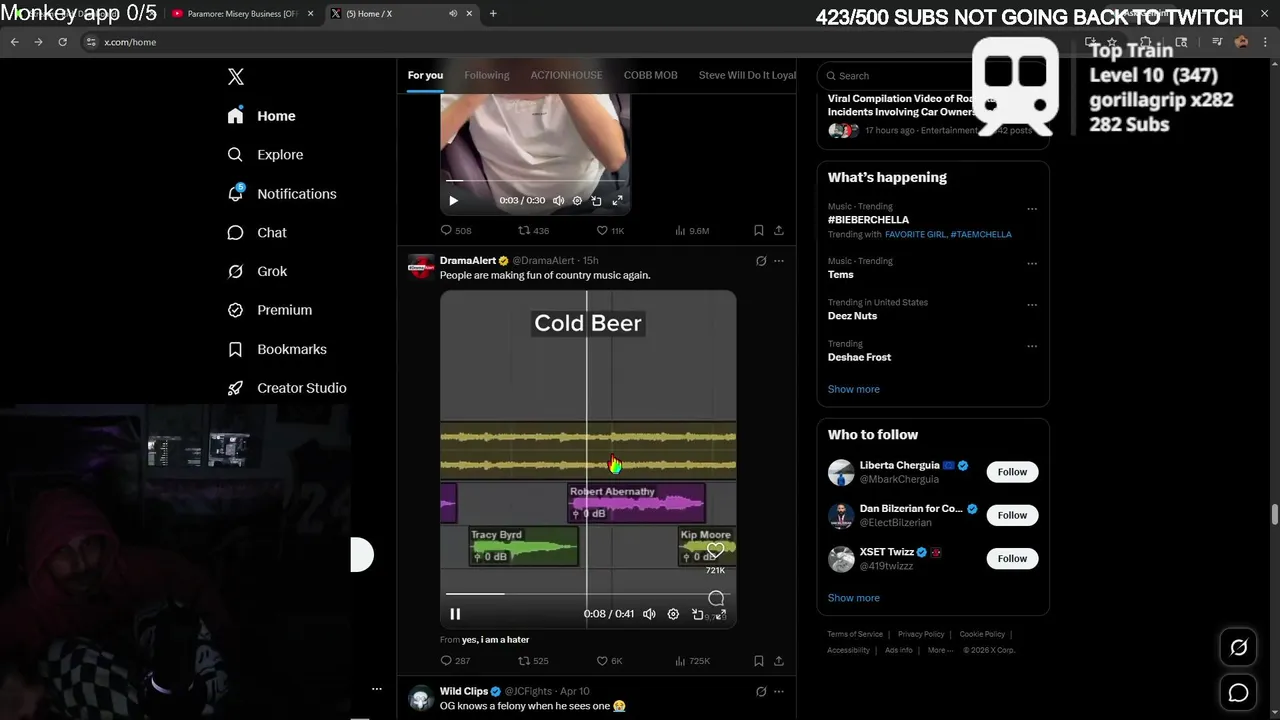Click the X search field

(933, 76)
